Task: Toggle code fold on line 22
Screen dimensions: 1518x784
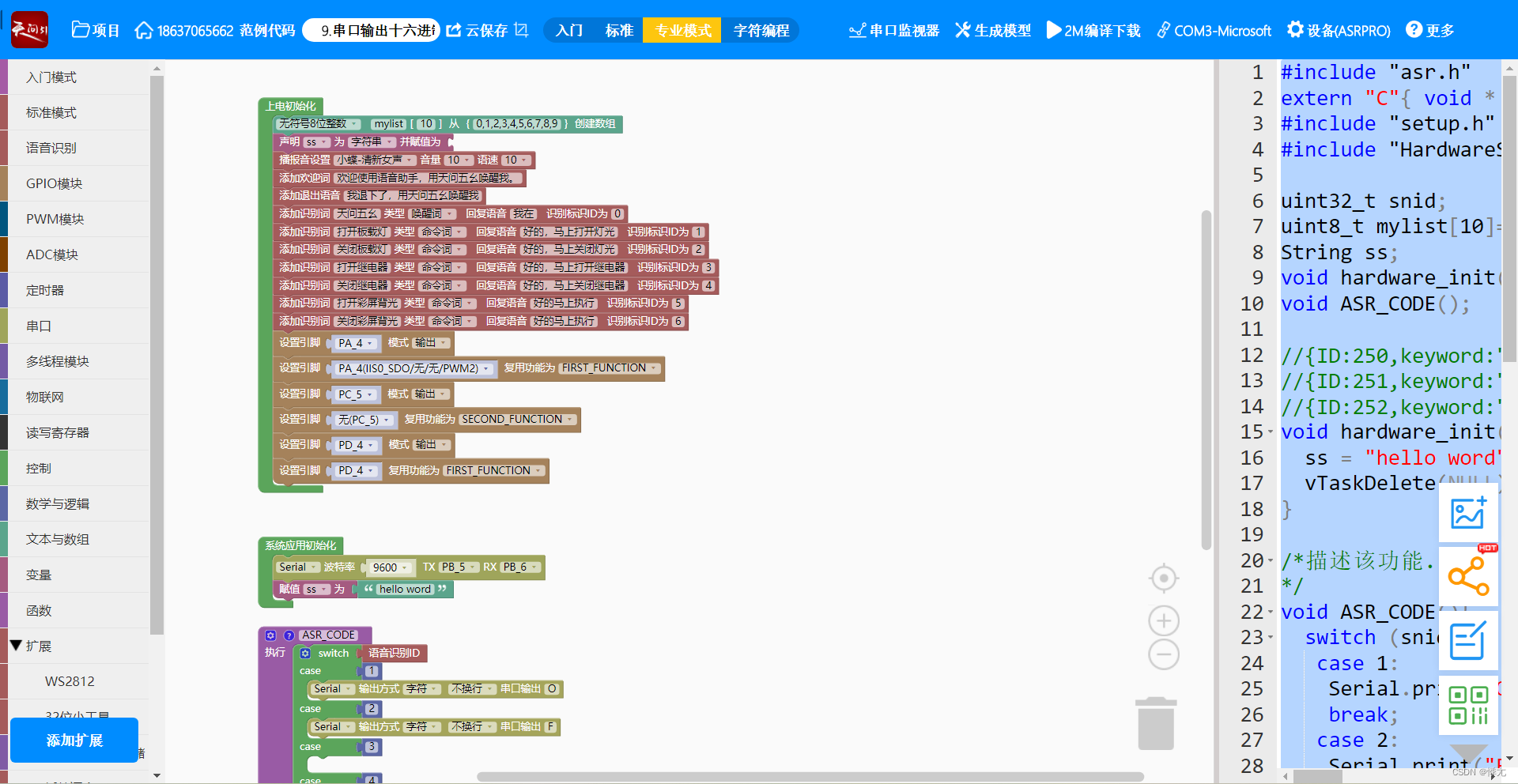Action: pos(1270,612)
